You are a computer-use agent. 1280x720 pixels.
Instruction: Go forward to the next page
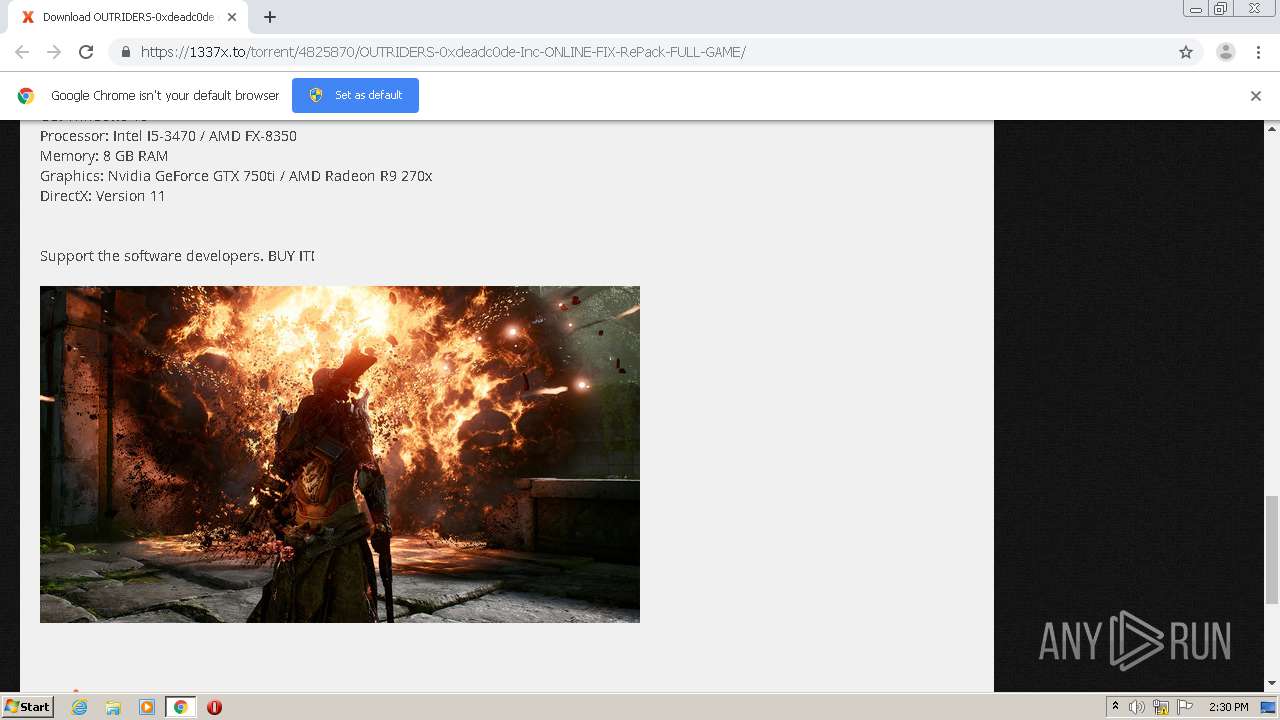(x=54, y=52)
